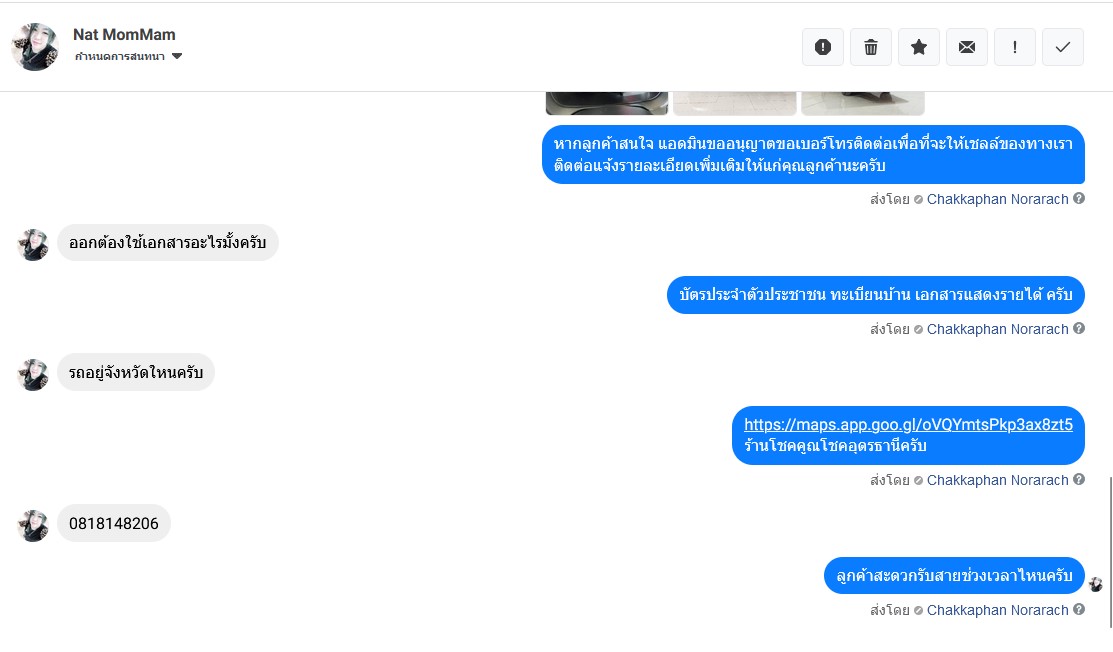Mark conversation unread with envelope icon

click(967, 47)
